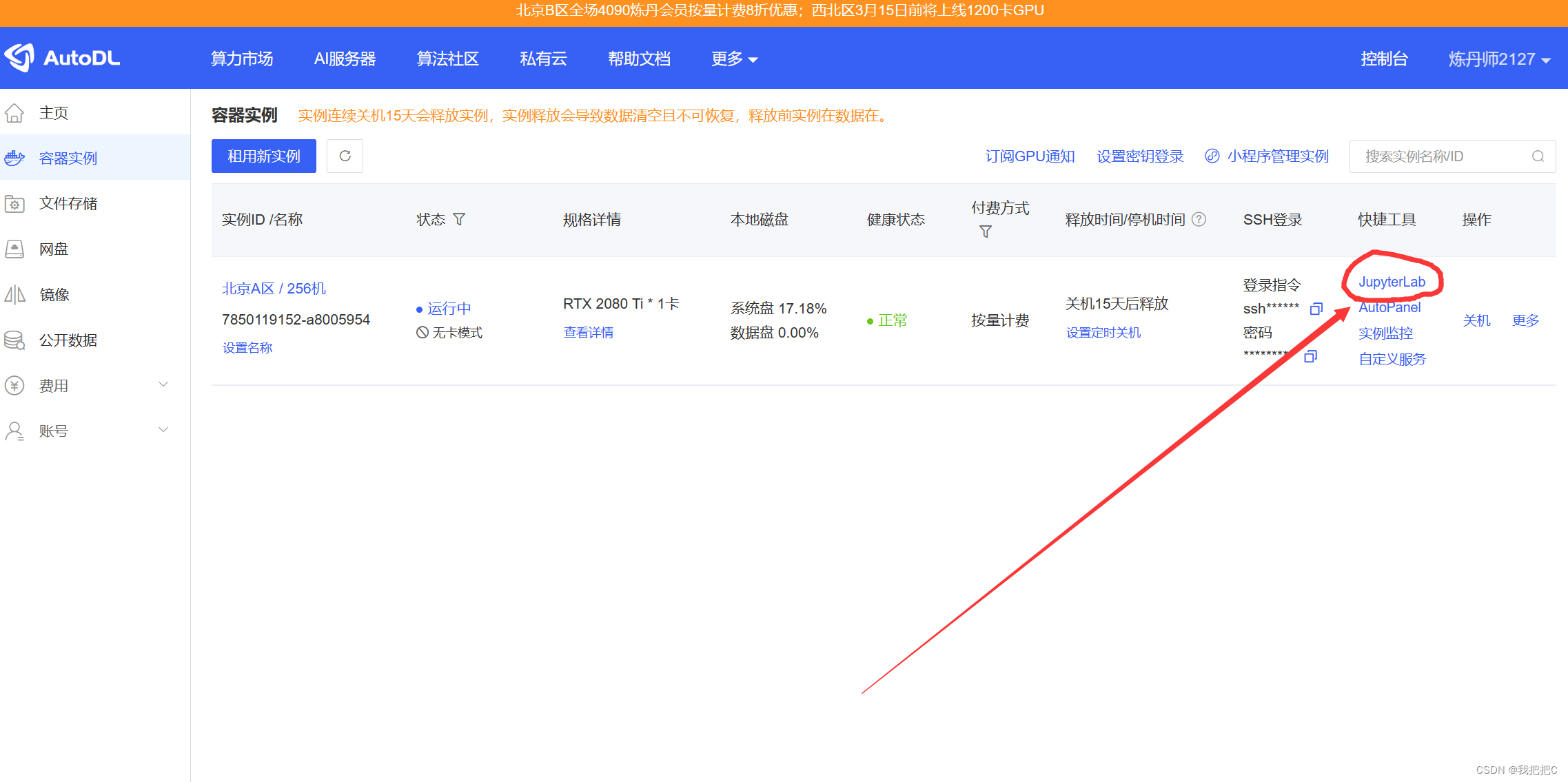
Task: Open the JupyterLab quick tool link
Action: (1392, 282)
